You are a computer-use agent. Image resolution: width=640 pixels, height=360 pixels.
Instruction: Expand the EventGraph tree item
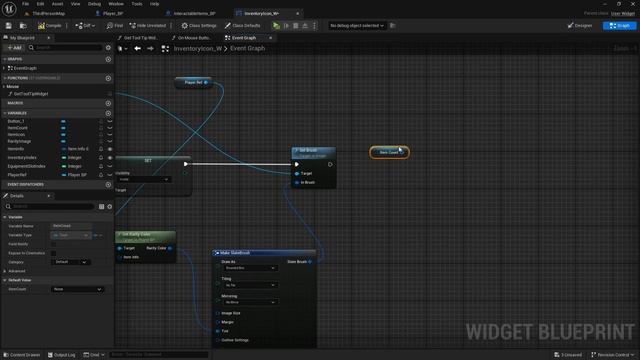(4, 68)
